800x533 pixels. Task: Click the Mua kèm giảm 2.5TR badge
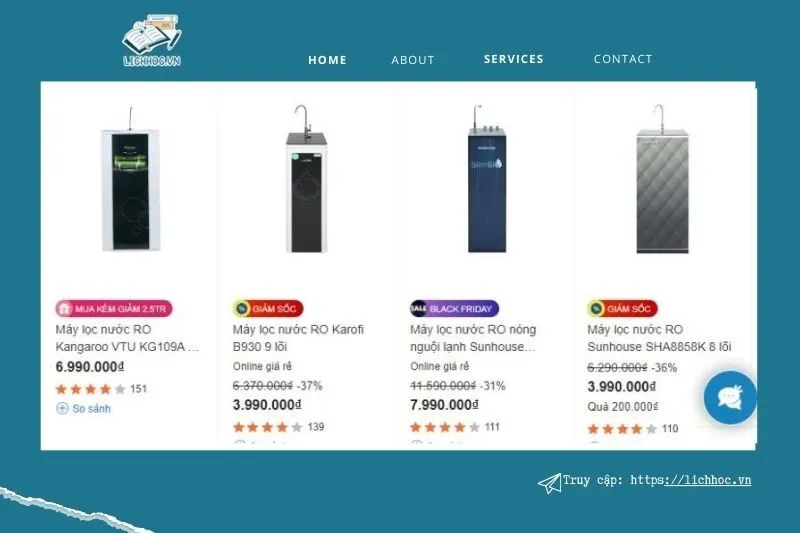tap(114, 309)
